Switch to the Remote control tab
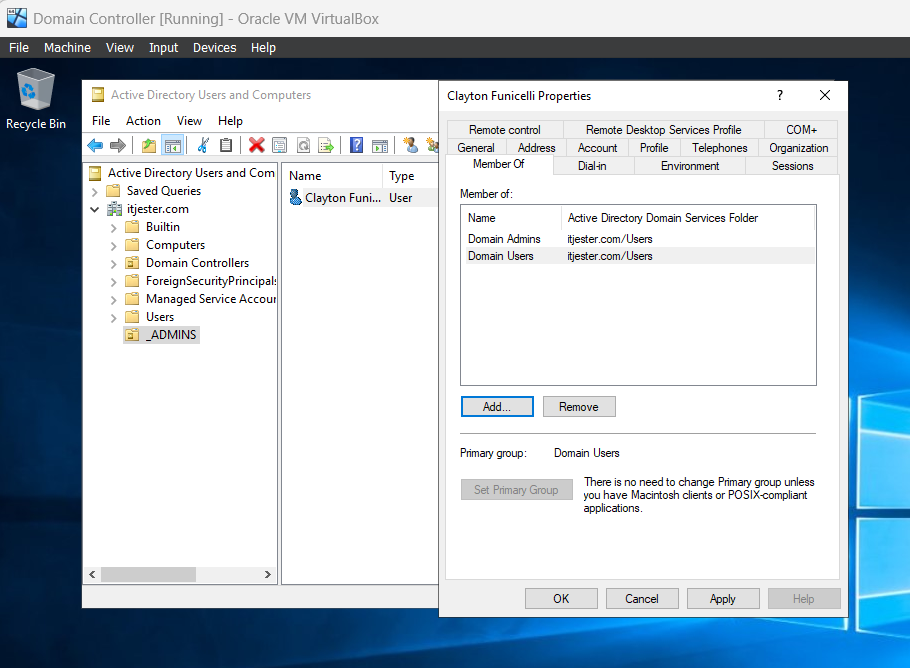This screenshot has width=910, height=668. pyautogui.click(x=504, y=130)
